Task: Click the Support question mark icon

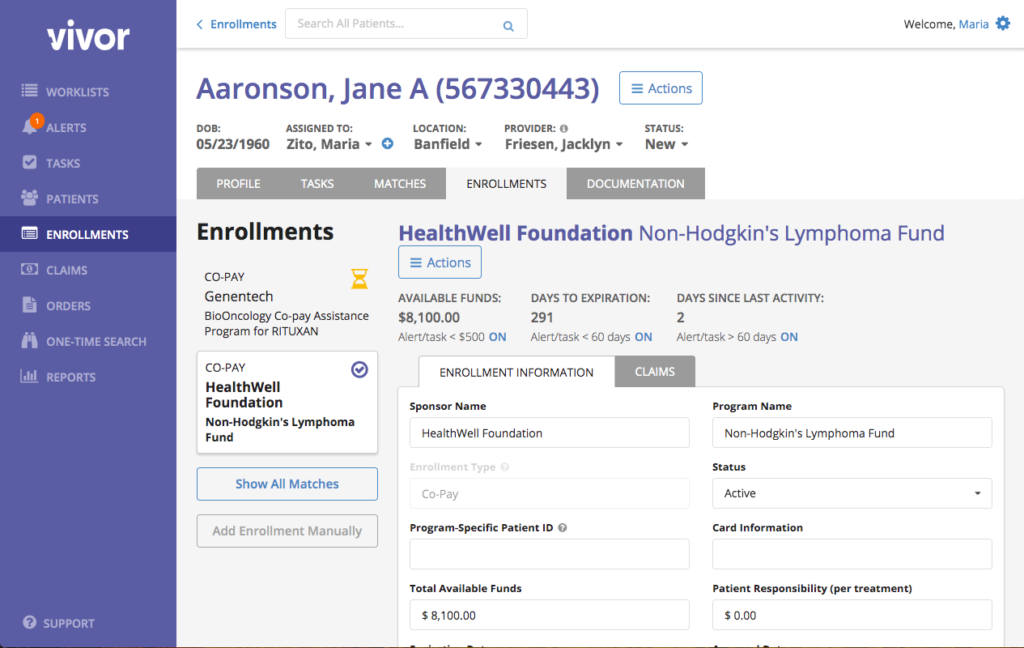Action: pos(29,622)
